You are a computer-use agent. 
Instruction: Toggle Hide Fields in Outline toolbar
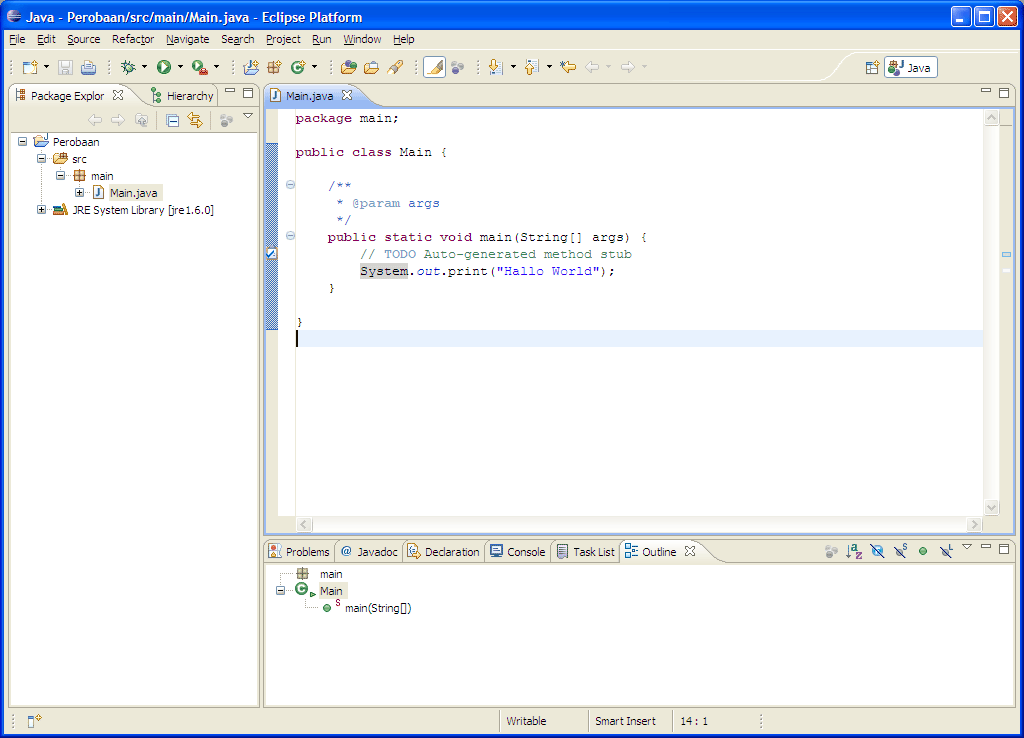pos(877,551)
